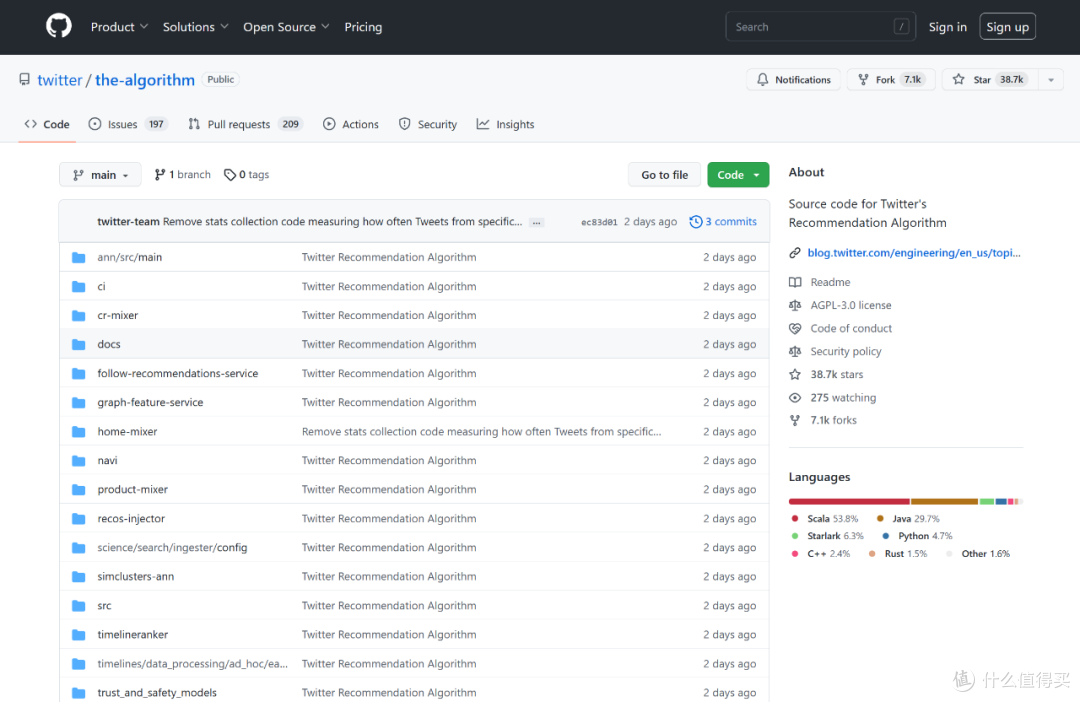Open the twitter owner link
The width and height of the screenshot is (1080, 702).
click(60, 80)
